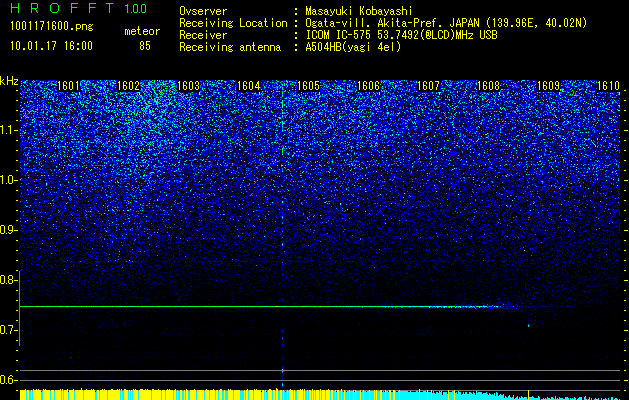
Task: Click the A504HB(yagi 4el) antenna text
Action: [353, 47]
